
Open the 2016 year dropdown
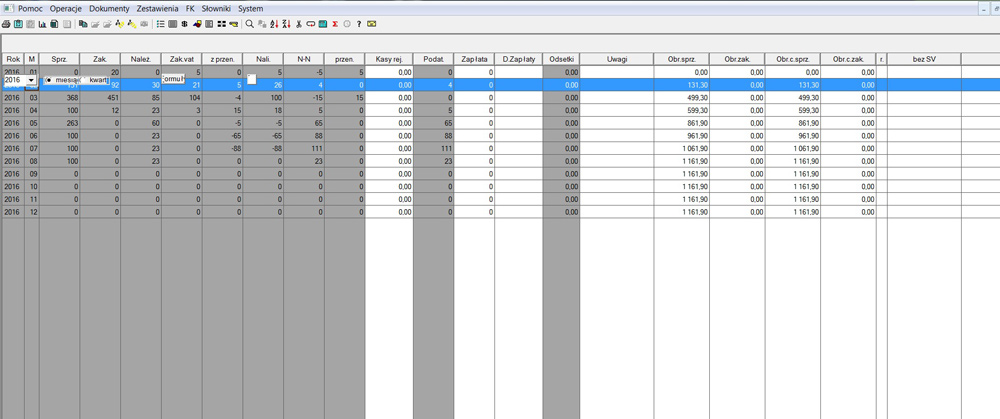32,80
